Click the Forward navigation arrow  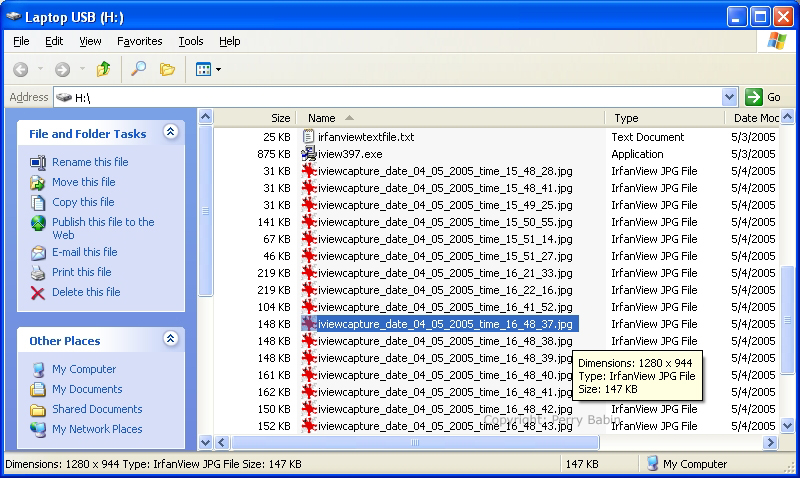coord(62,69)
